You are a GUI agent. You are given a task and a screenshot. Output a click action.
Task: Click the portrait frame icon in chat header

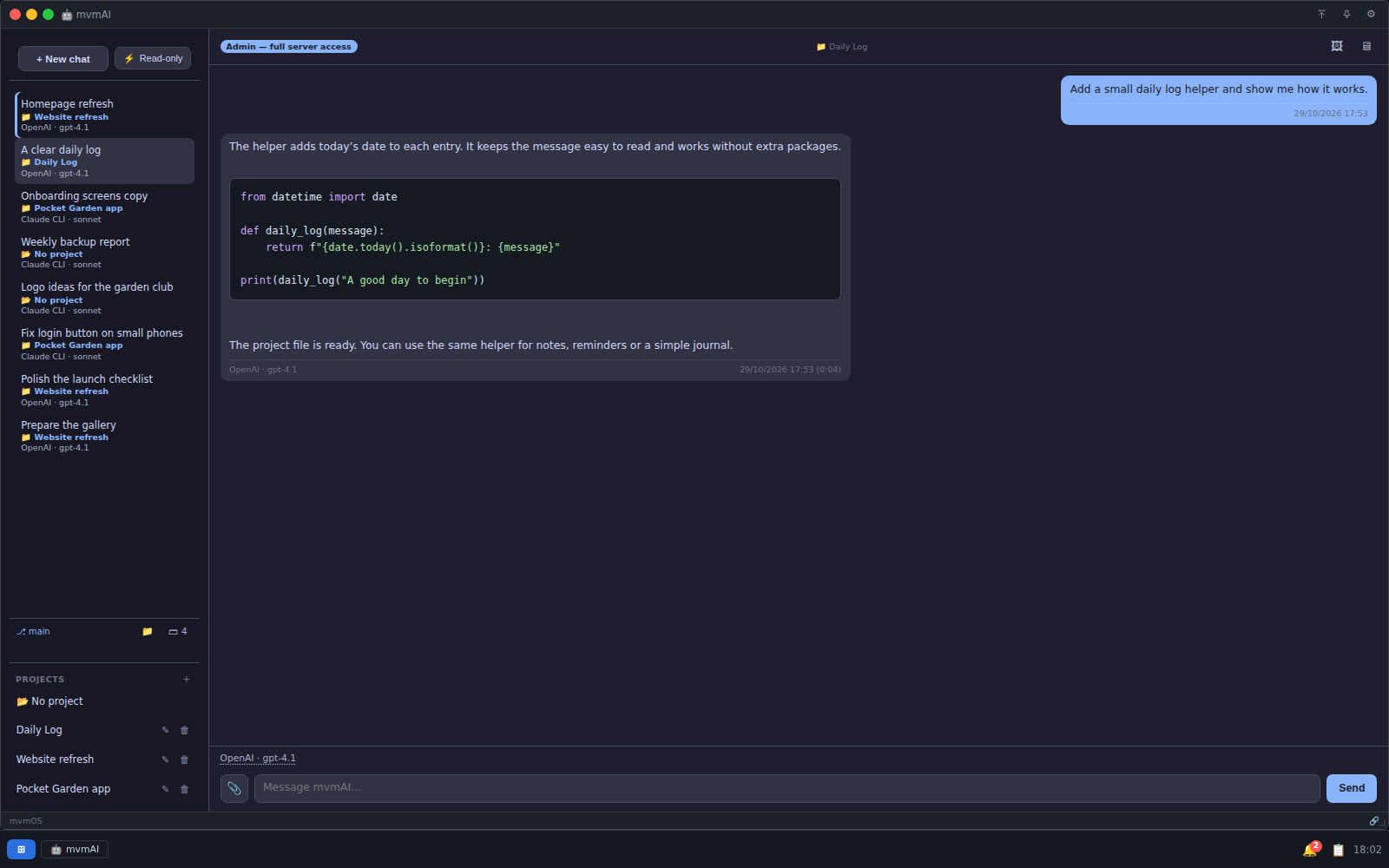coord(1337,46)
